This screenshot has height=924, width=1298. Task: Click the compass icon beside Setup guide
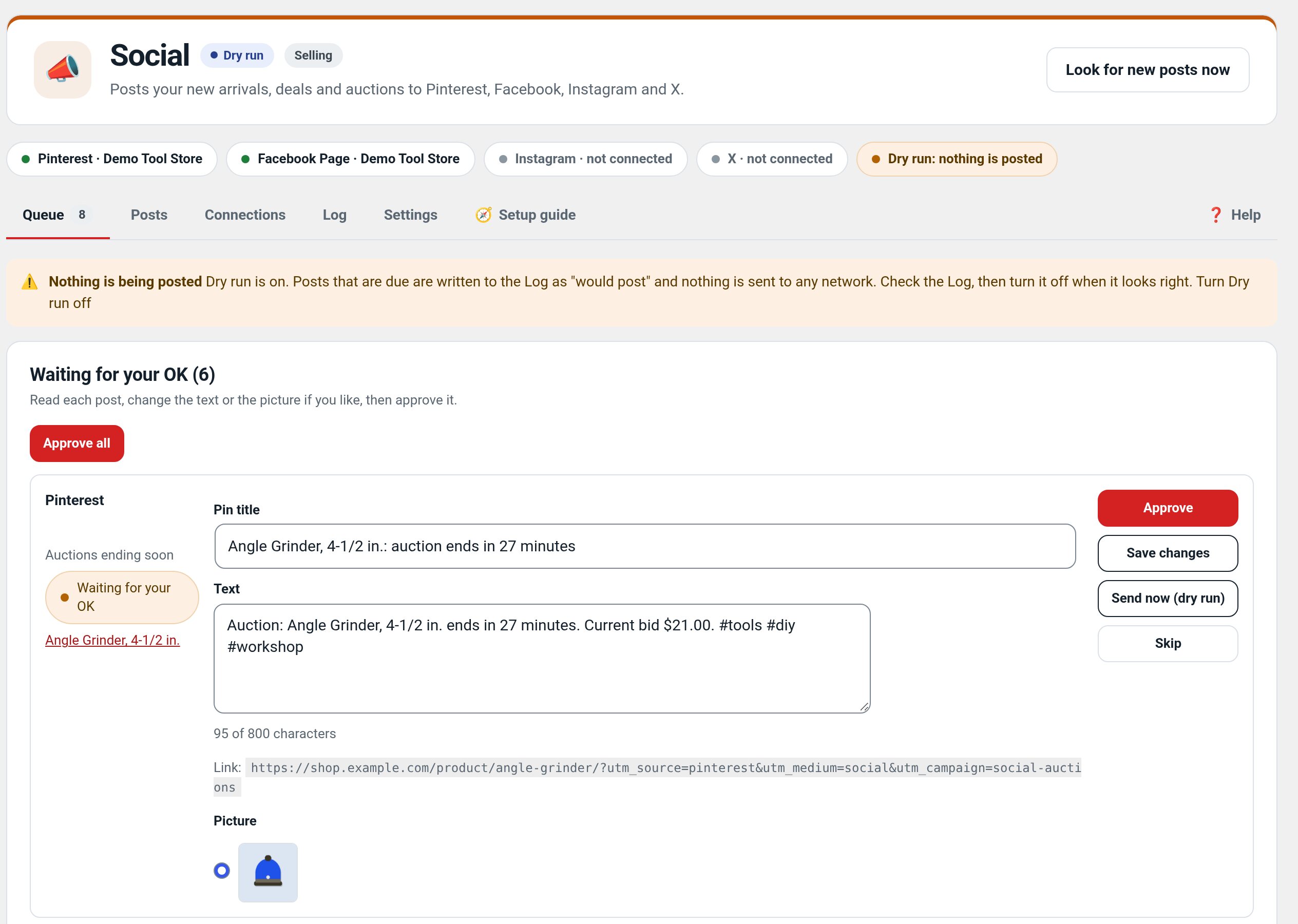point(483,215)
